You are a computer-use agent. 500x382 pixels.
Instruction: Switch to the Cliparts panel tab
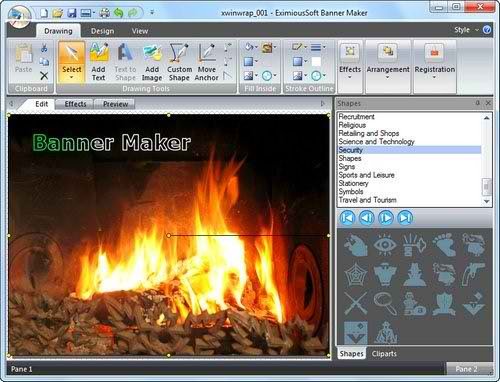(384, 354)
